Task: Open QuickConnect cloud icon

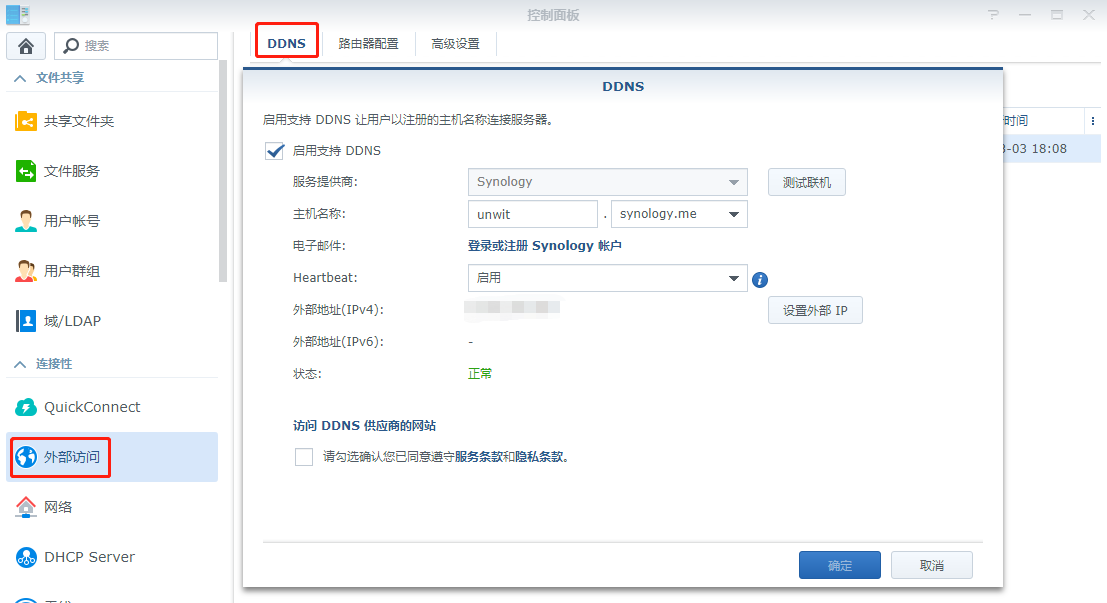Action: pos(26,407)
